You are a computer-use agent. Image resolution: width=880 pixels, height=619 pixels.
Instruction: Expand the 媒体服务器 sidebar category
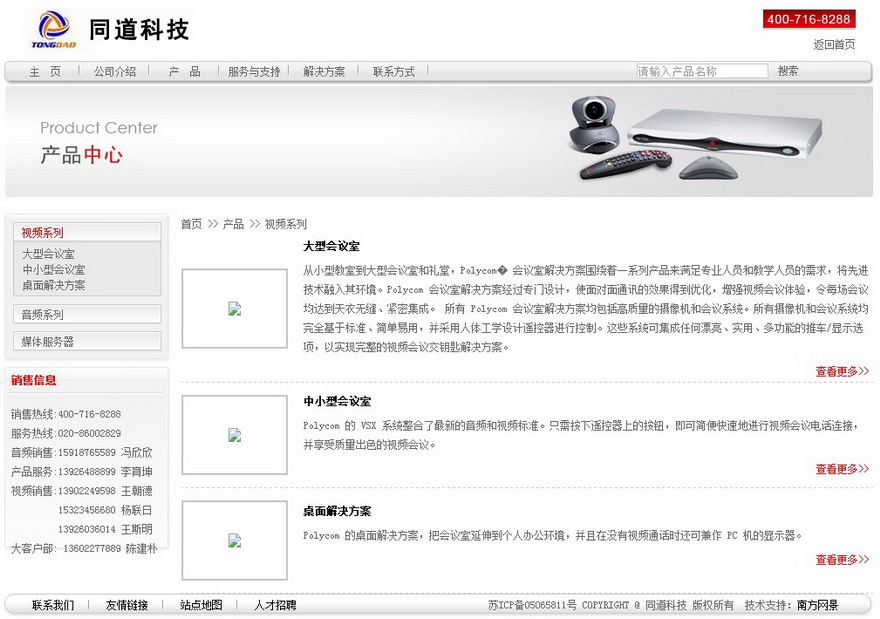click(x=87, y=341)
